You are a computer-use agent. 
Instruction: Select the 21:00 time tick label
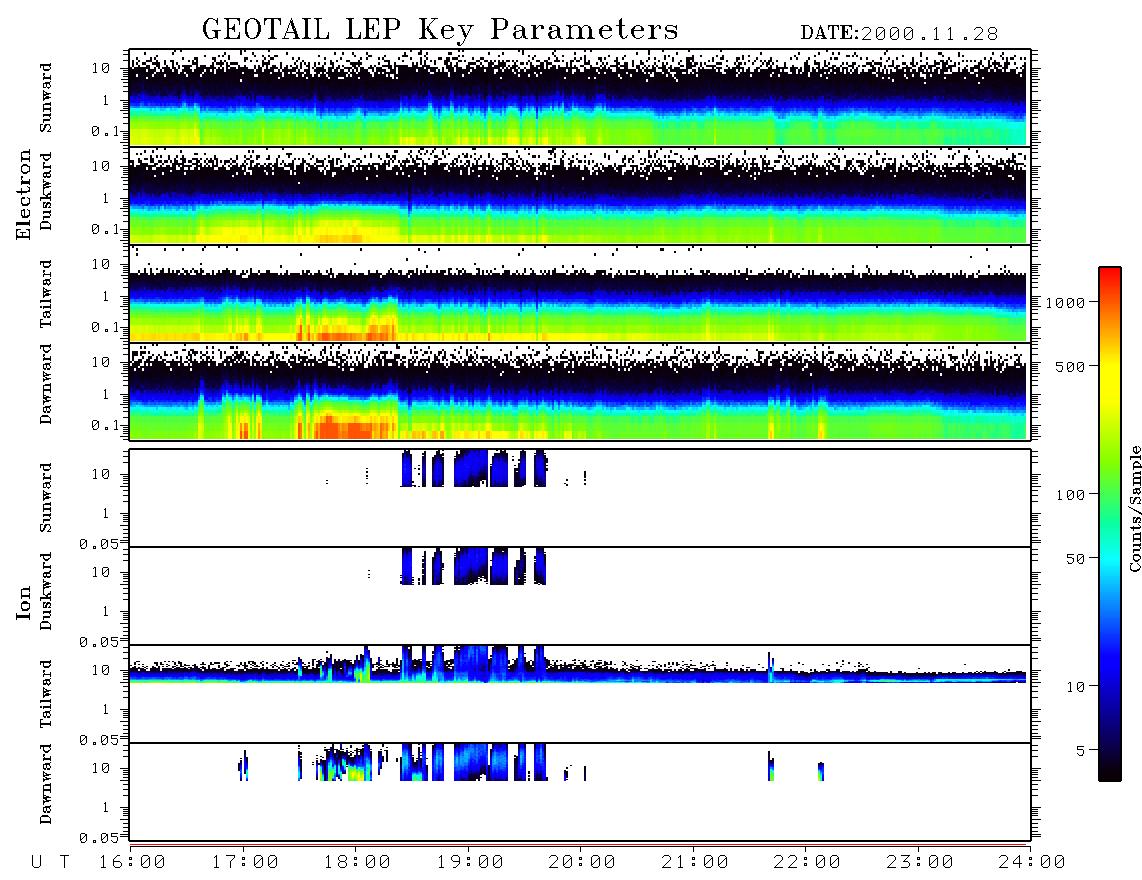(694, 863)
